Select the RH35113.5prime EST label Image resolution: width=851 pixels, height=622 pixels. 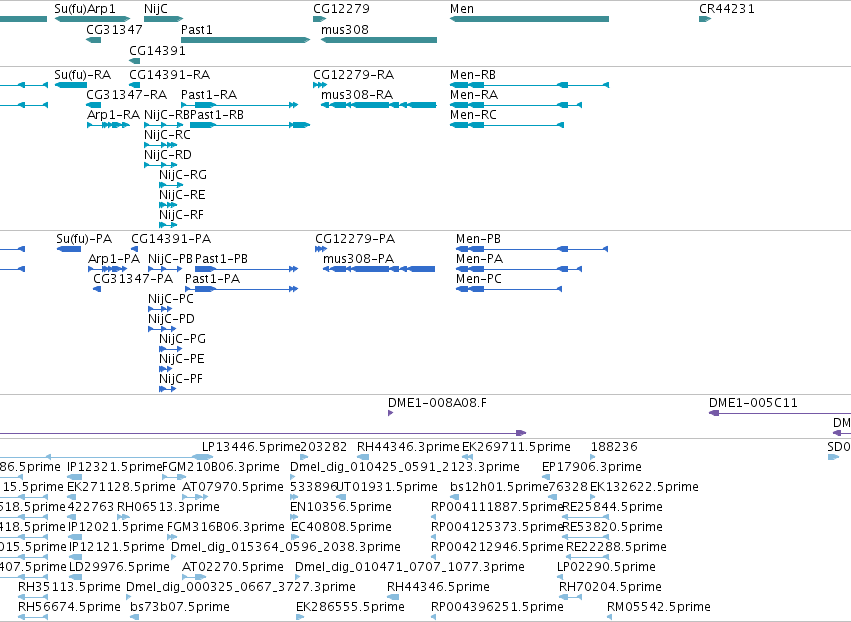tap(69, 587)
